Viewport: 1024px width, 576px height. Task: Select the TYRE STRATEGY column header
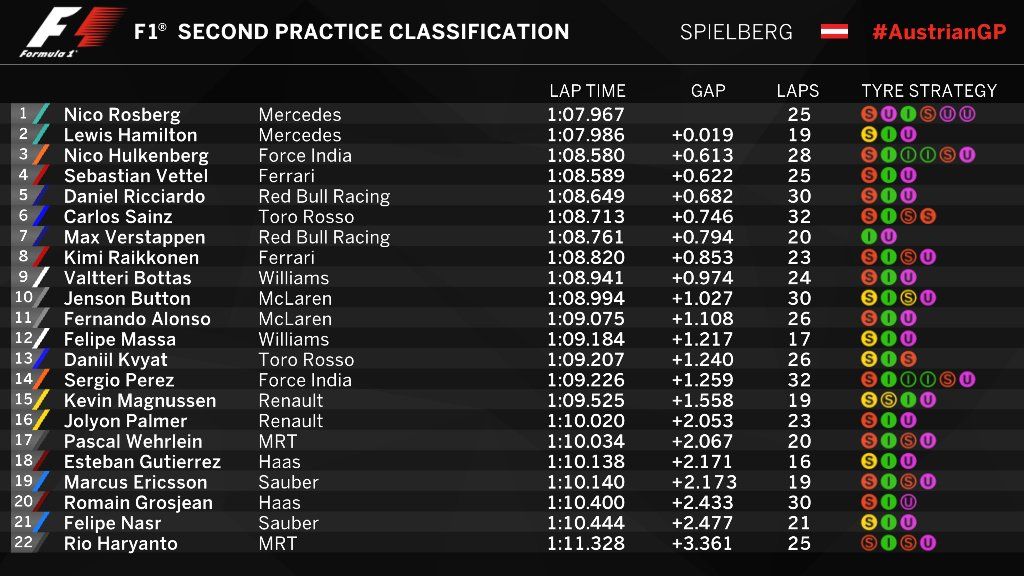click(929, 91)
